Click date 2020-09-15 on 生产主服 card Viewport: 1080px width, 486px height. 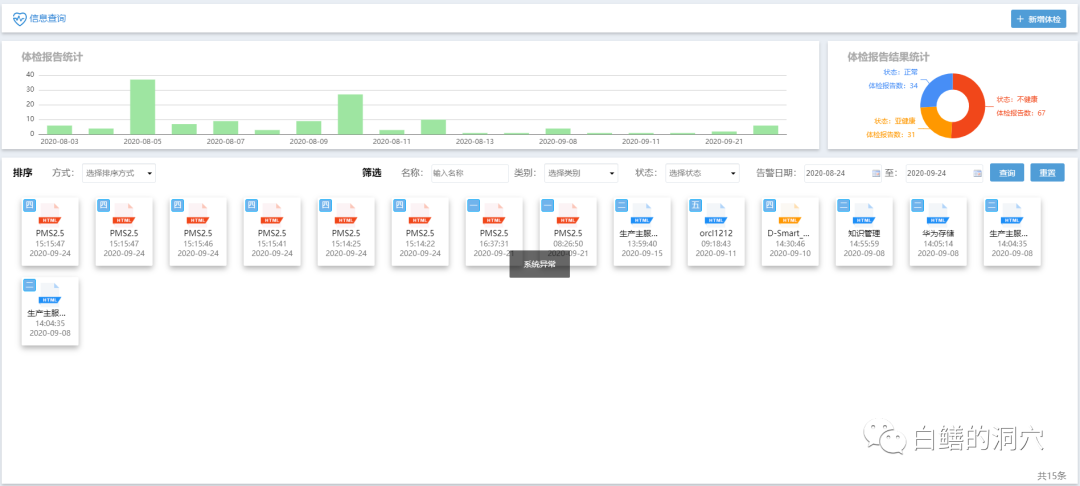point(642,253)
